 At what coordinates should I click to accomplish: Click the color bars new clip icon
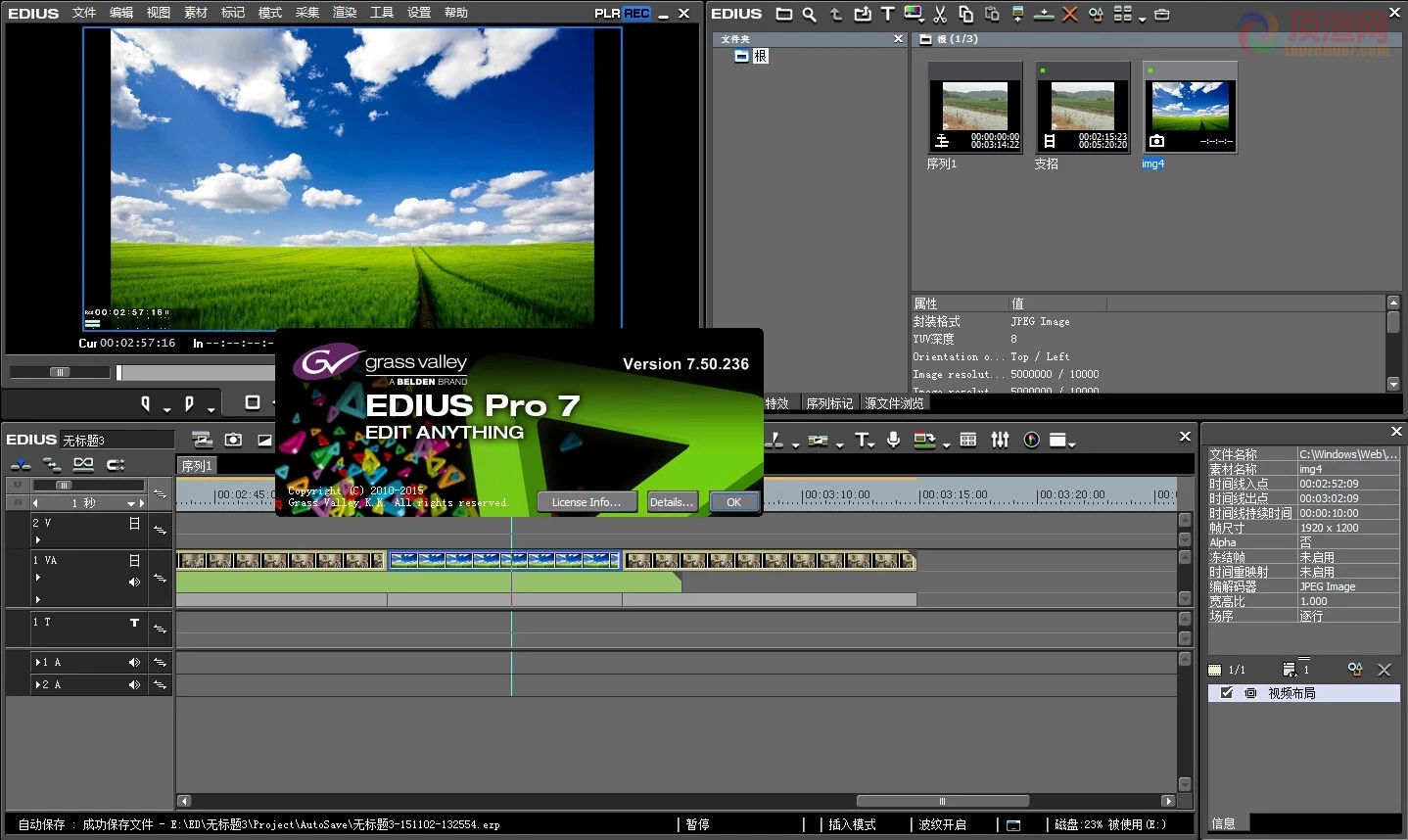point(914,14)
